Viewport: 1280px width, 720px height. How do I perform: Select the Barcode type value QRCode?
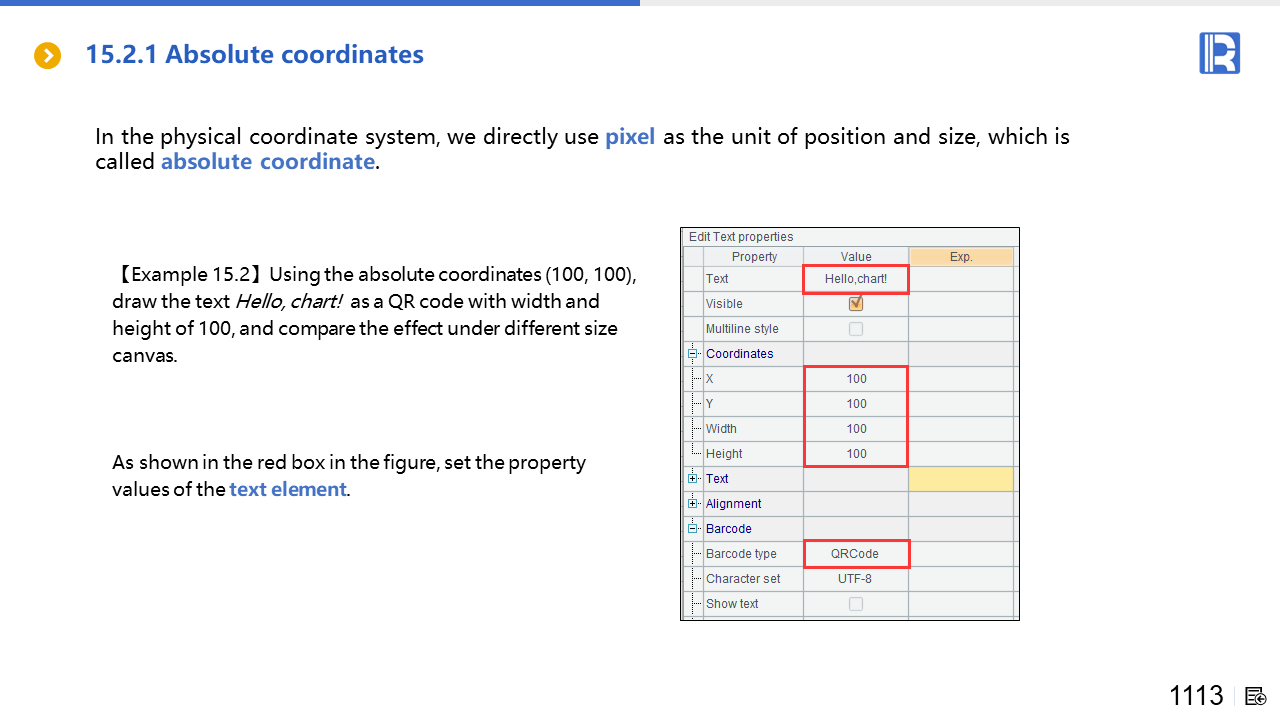tap(855, 554)
